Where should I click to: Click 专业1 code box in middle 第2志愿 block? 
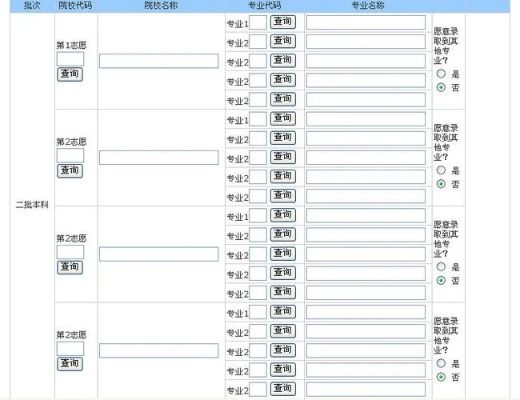point(258,216)
